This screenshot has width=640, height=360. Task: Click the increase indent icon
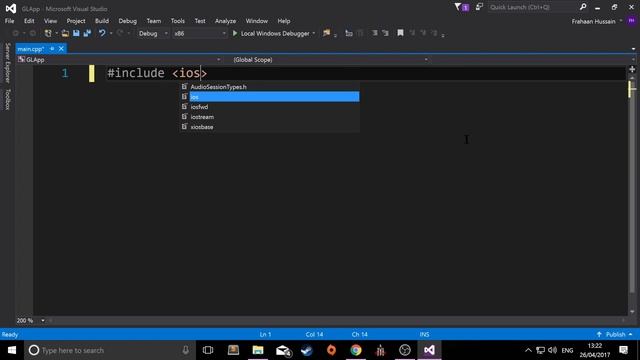coord(385,33)
